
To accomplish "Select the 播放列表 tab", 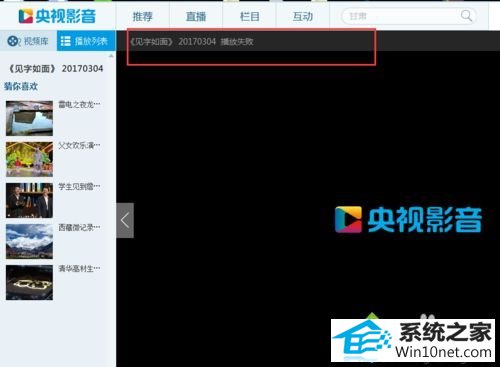I will 86,41.
